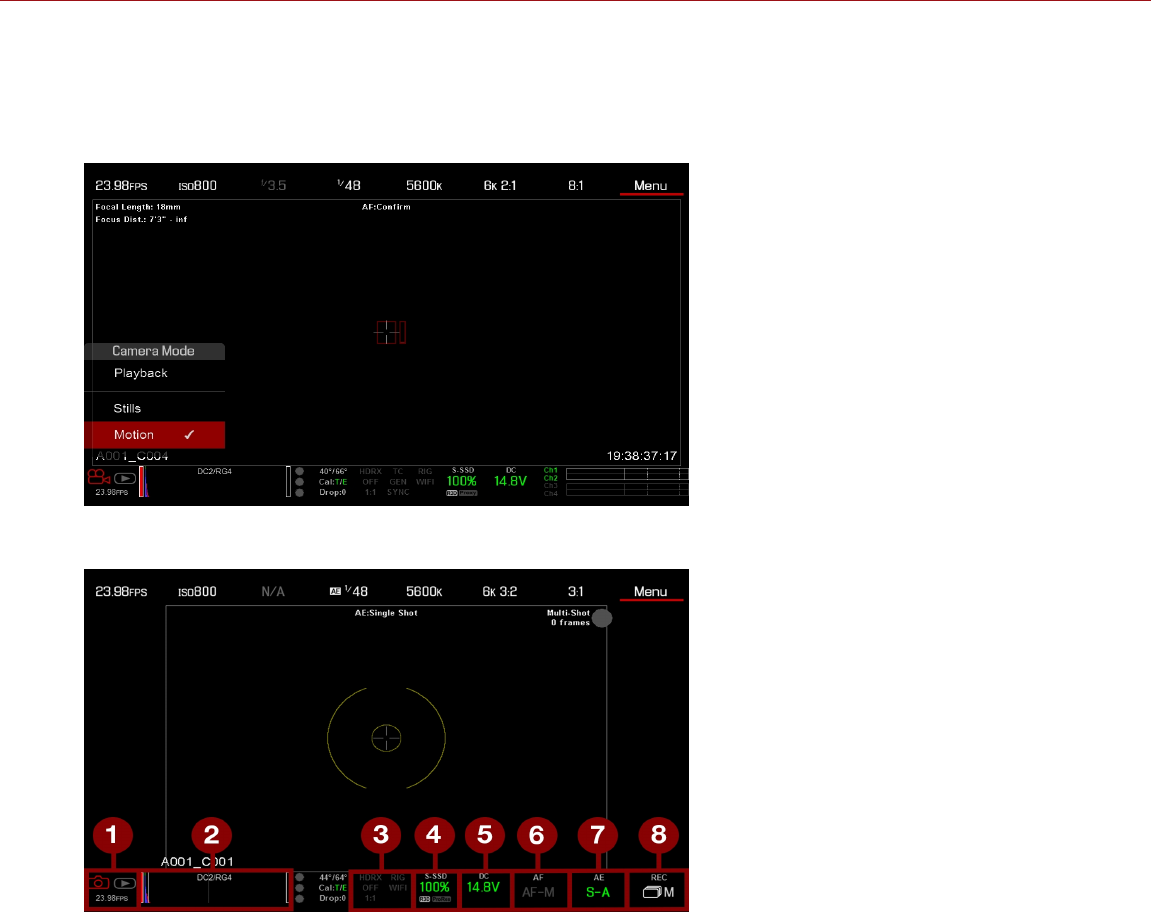1151x912 pixels.
Task: Tap the N/A aperture value
Action: pos(273,592)
